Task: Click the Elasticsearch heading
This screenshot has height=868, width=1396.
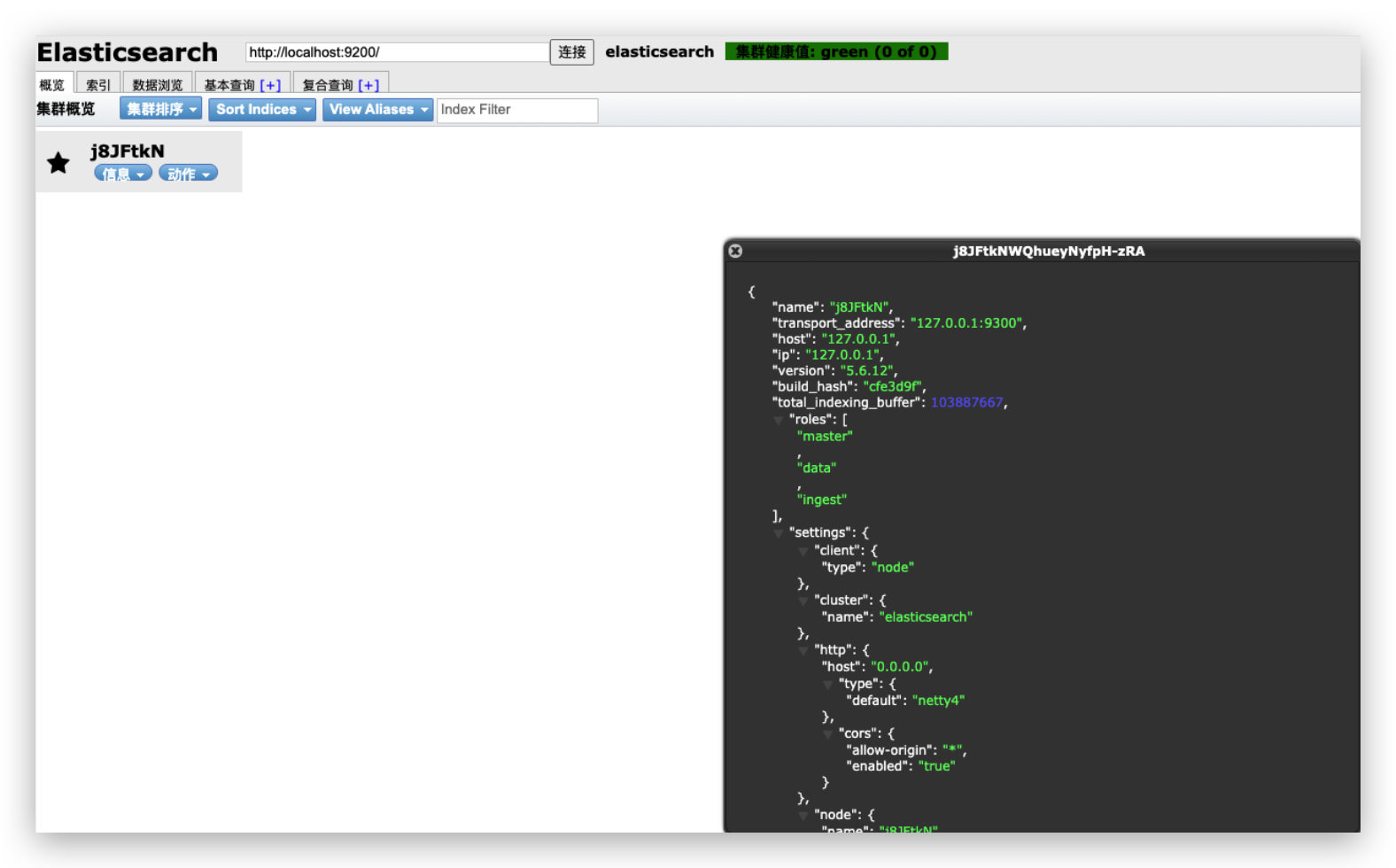Action: (128, 52)
